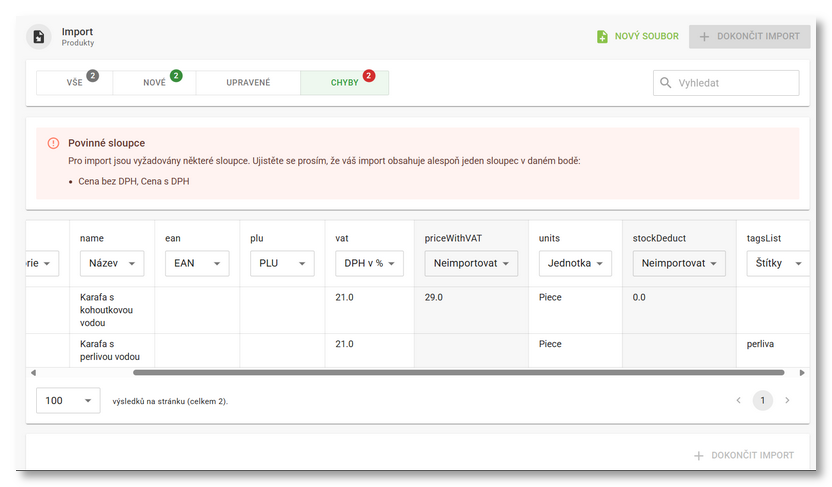
Task: Open the Štítky tagsList dropdown
Action: 778,264
